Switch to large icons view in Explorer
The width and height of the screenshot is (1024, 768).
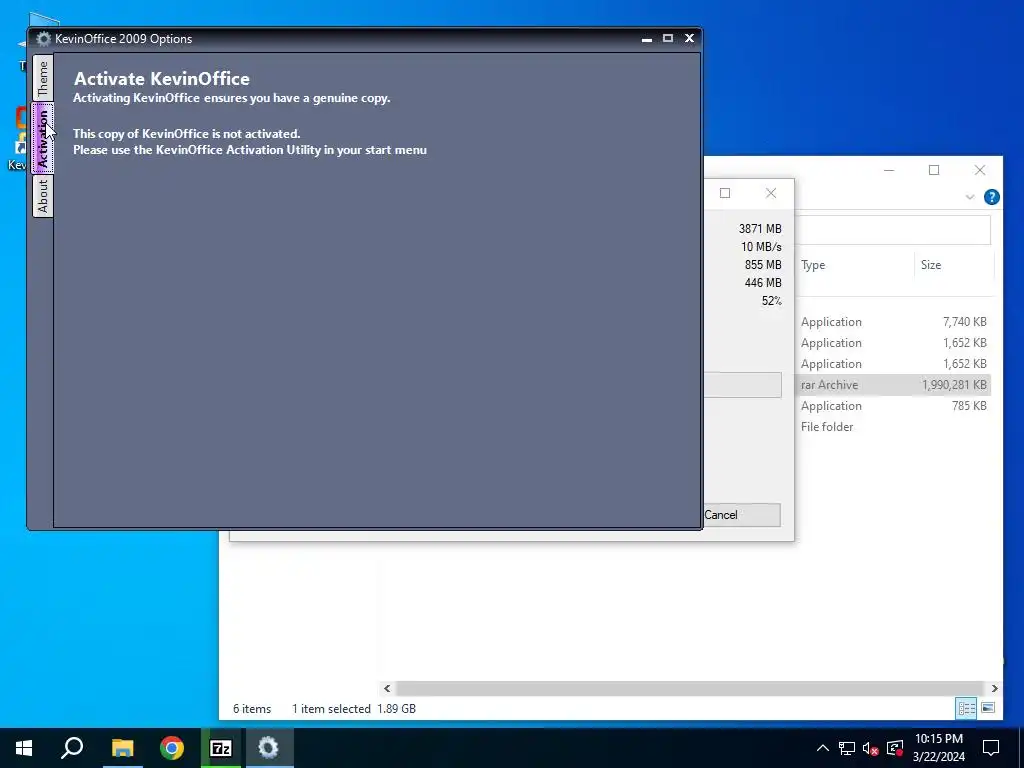[x=988, y=708]
